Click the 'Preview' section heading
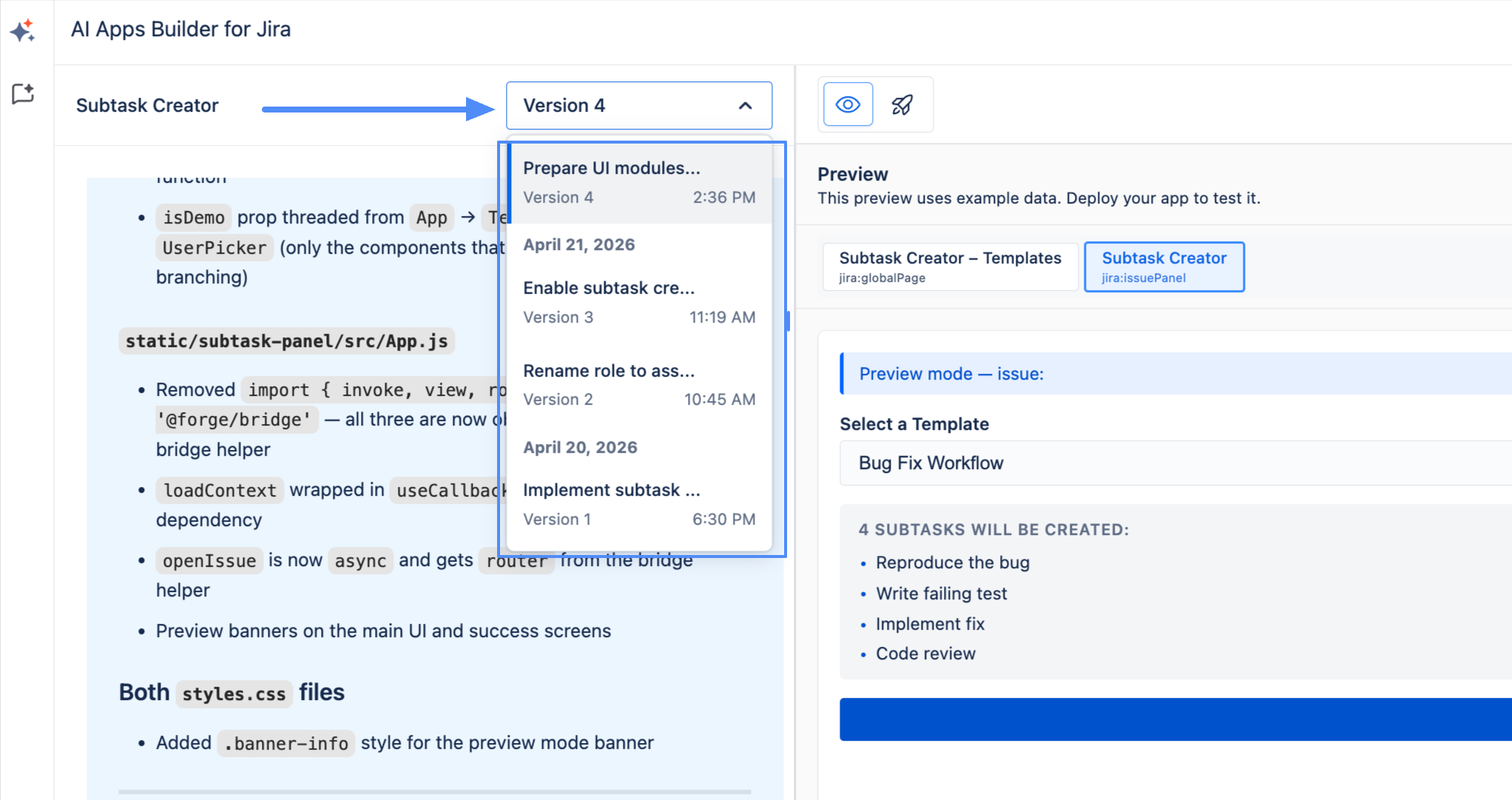 852,175
